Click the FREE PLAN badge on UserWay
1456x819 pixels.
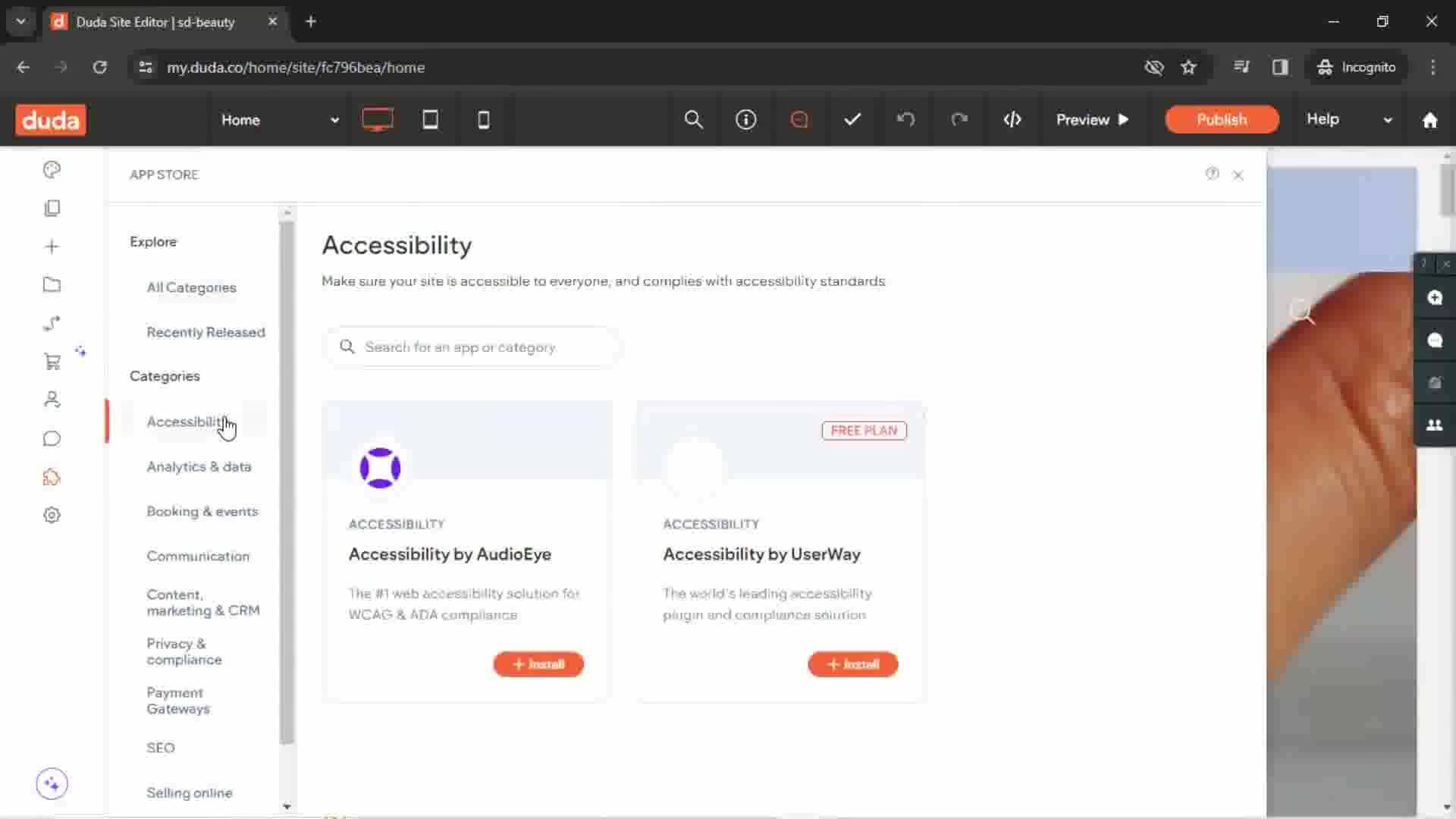coord(864,430)
